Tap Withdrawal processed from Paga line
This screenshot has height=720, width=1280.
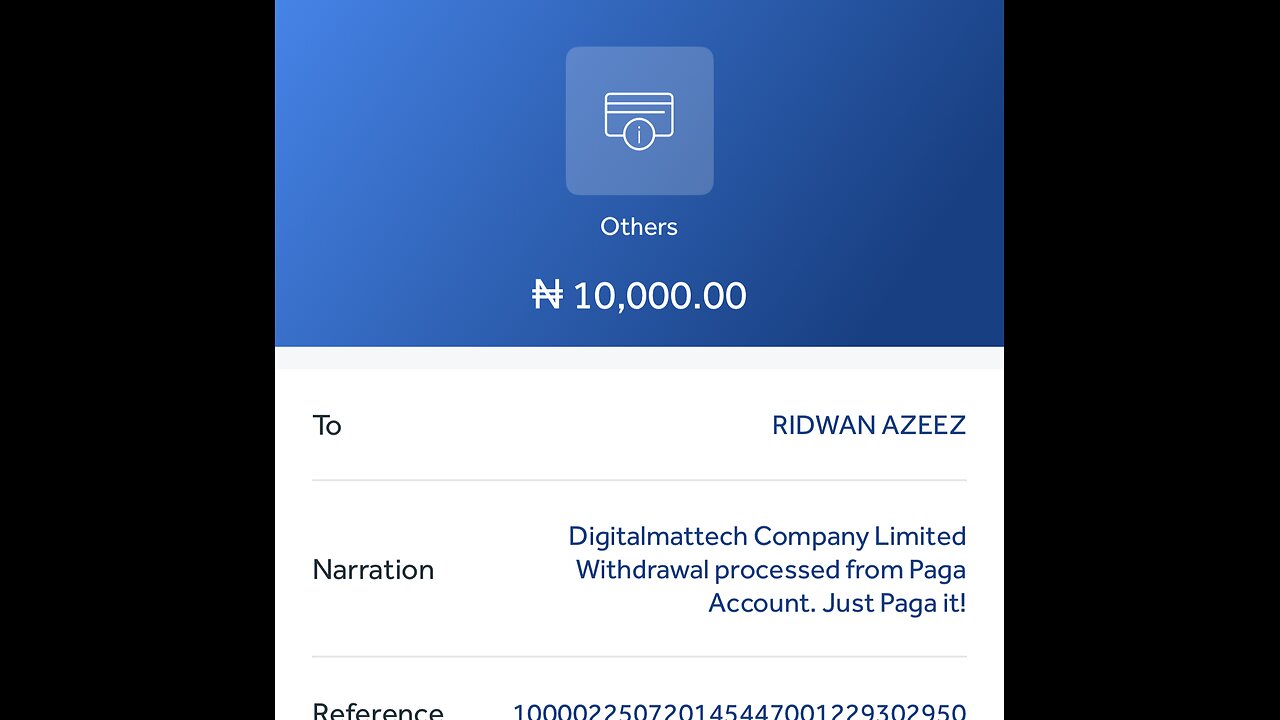[x=771, y=570]
